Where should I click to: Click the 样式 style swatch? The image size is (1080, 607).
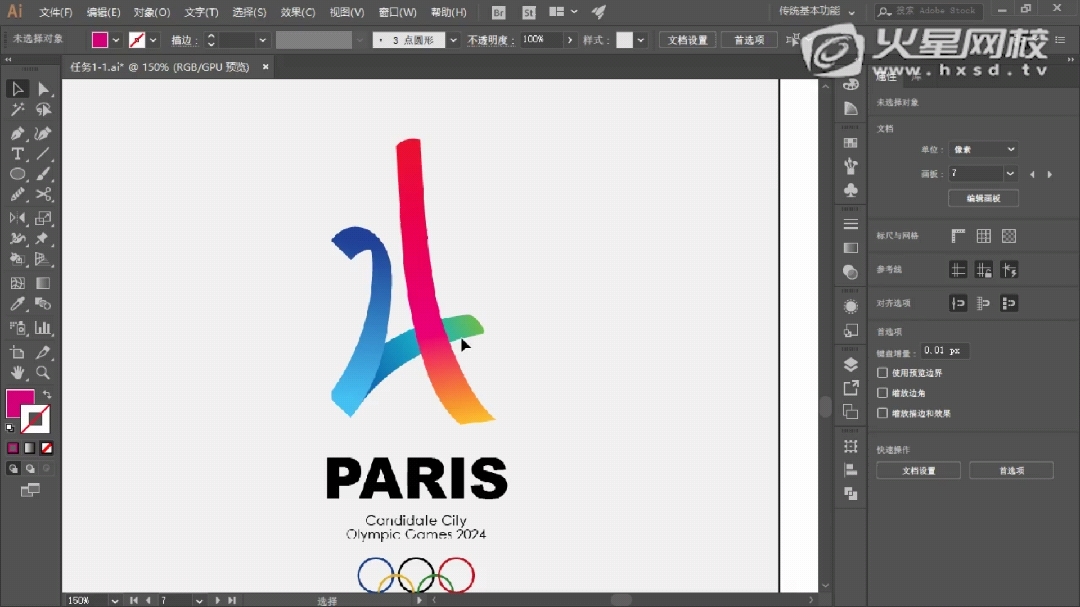(x=624, y=40)
